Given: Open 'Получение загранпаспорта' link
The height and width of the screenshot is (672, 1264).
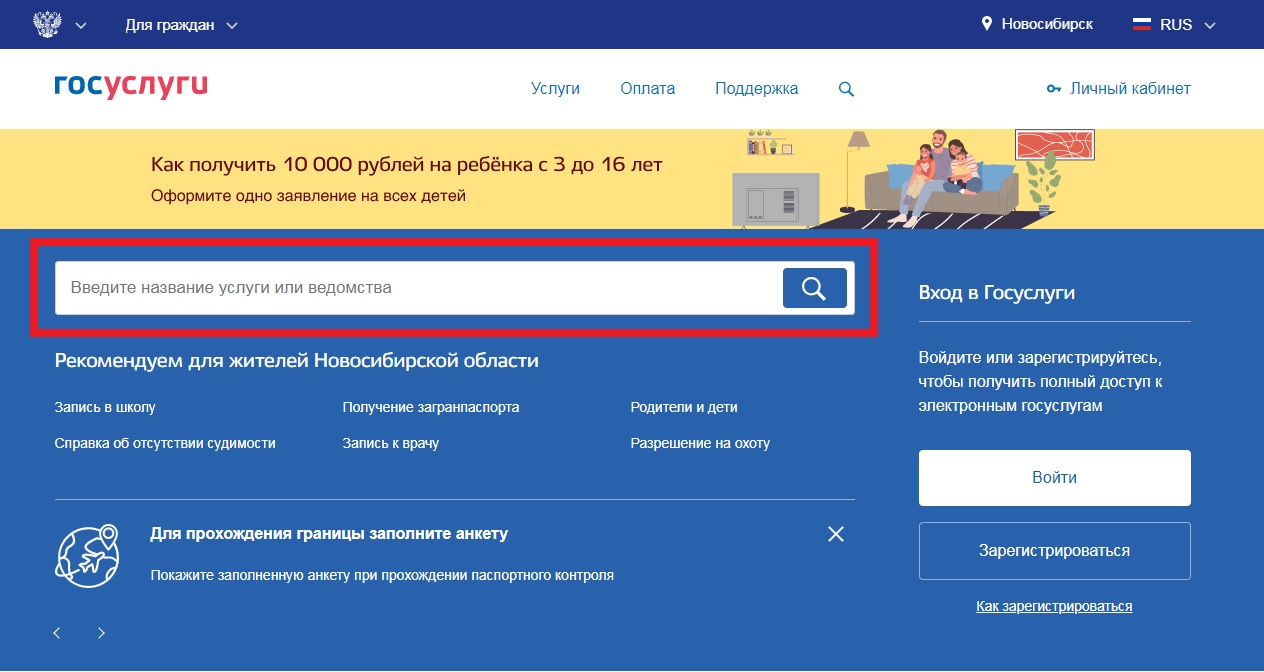Looking at the screenshot, I should click(x=431, y=407).
